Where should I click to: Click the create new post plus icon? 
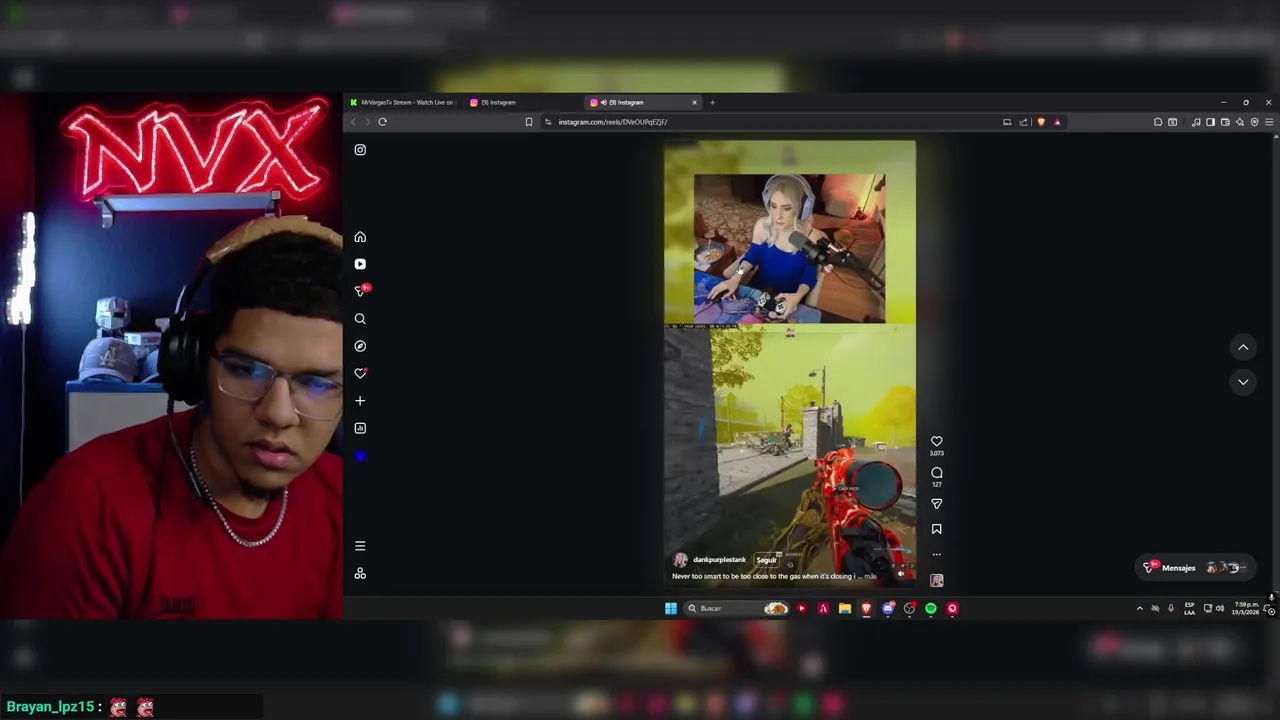point(360,401)
